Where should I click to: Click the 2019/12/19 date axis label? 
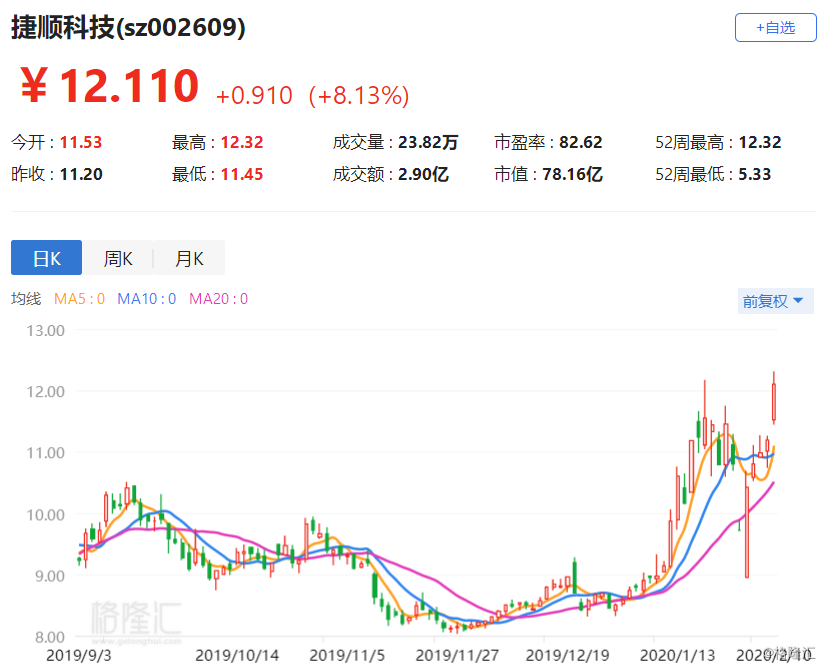point(567,655)
